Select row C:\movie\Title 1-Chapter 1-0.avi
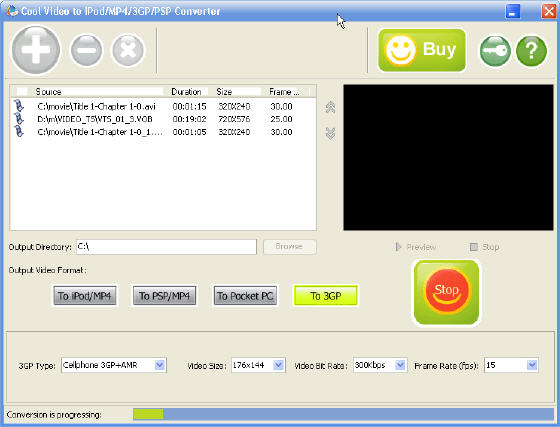This screenshot has width=560, height=427. pos(163,106)
